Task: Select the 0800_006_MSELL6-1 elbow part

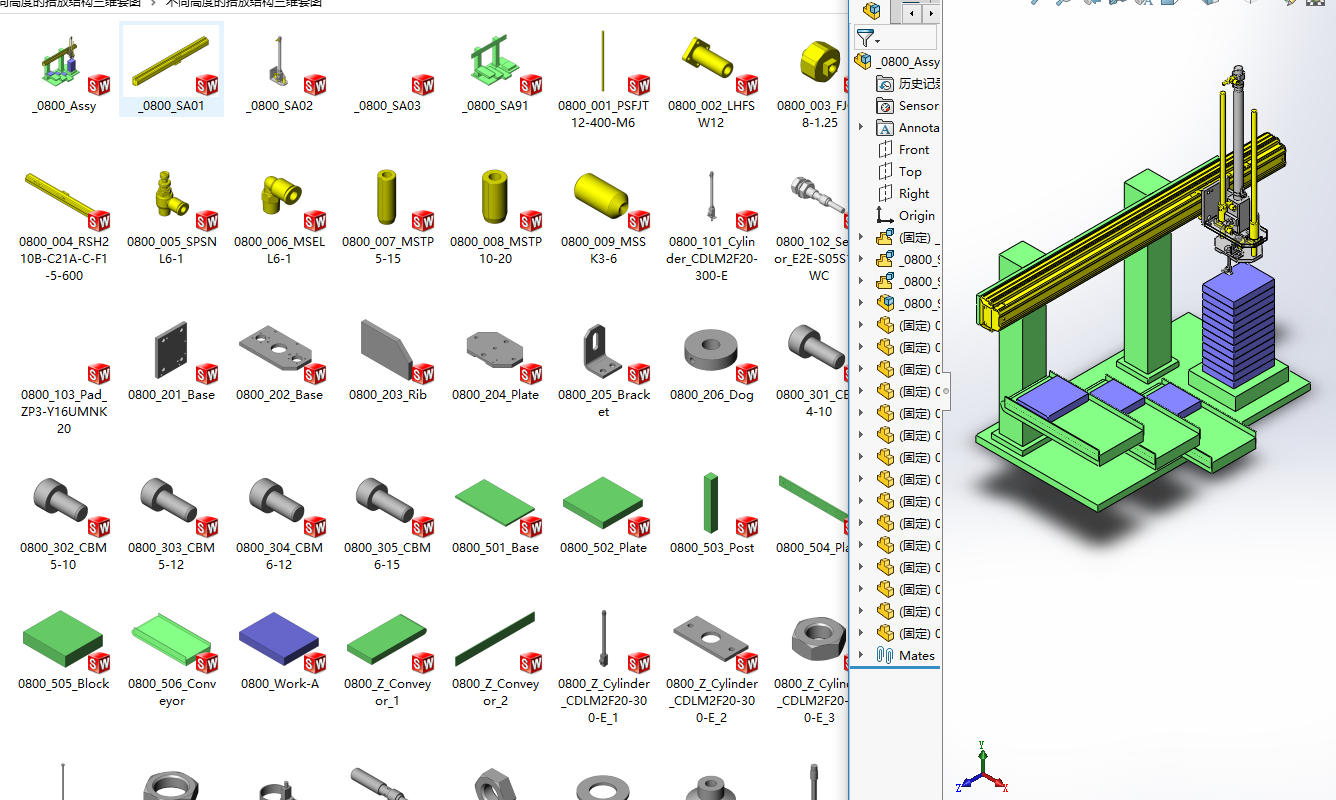Action: [280, 216]
